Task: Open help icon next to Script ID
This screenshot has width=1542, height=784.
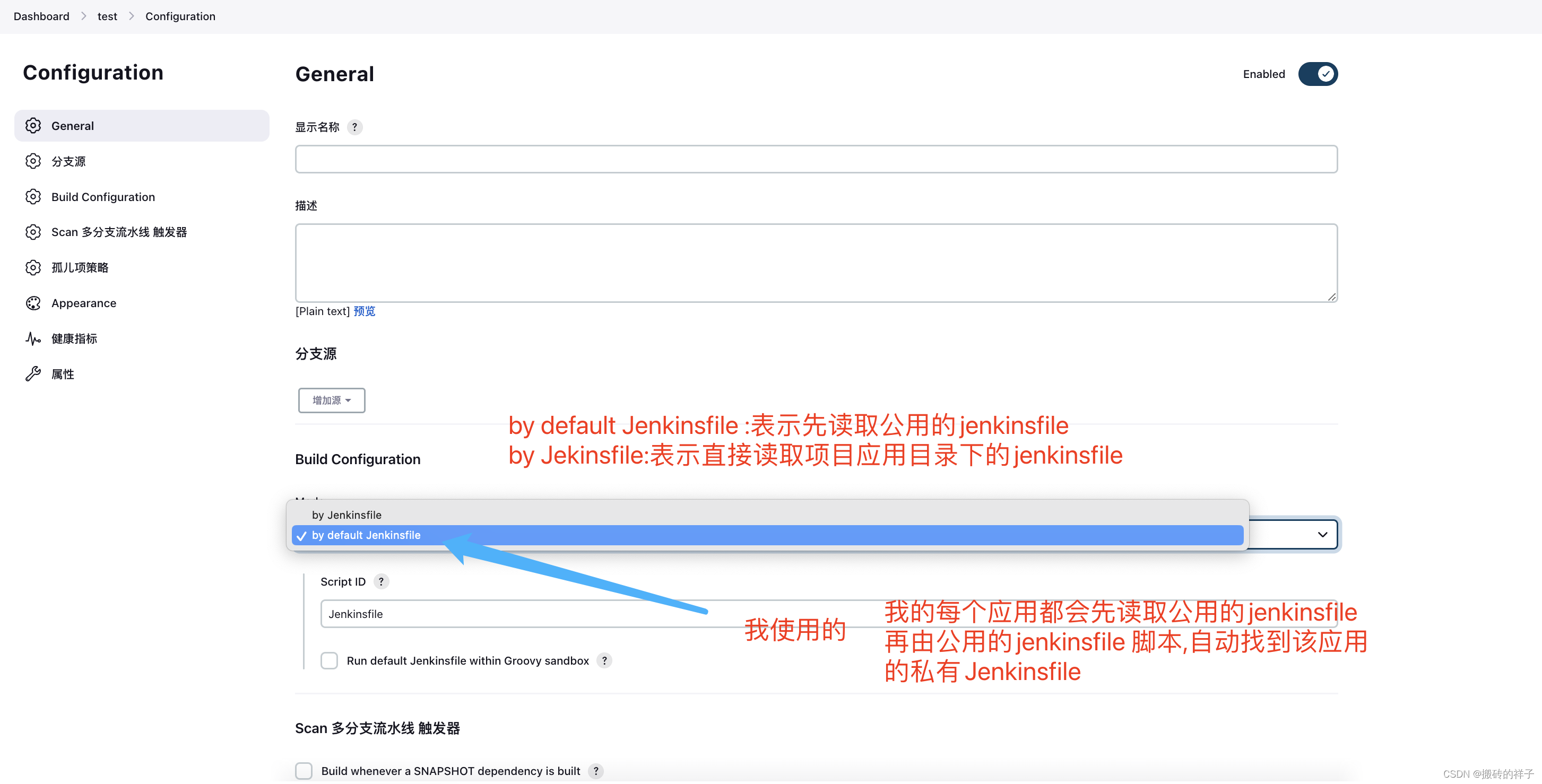Action: point(380,582)
